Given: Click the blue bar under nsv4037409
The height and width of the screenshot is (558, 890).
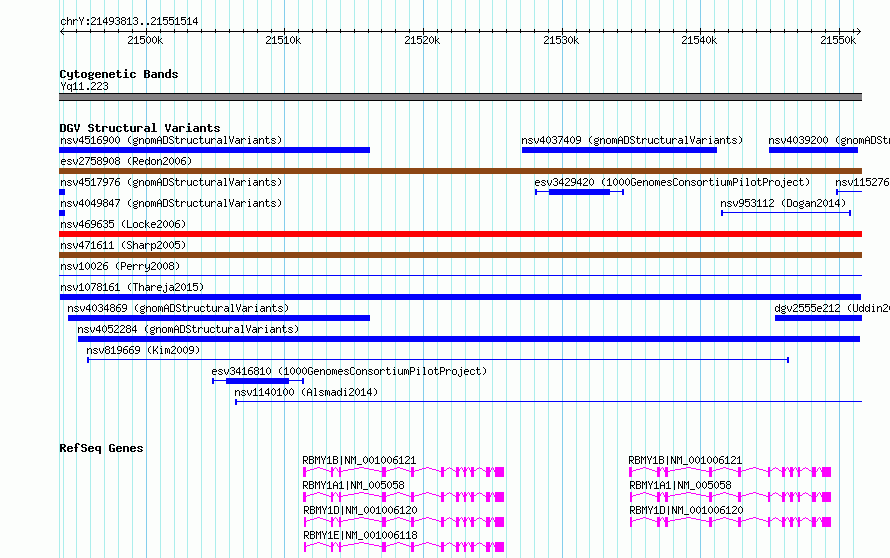Looking at the screenshot, I should (619, 150).
